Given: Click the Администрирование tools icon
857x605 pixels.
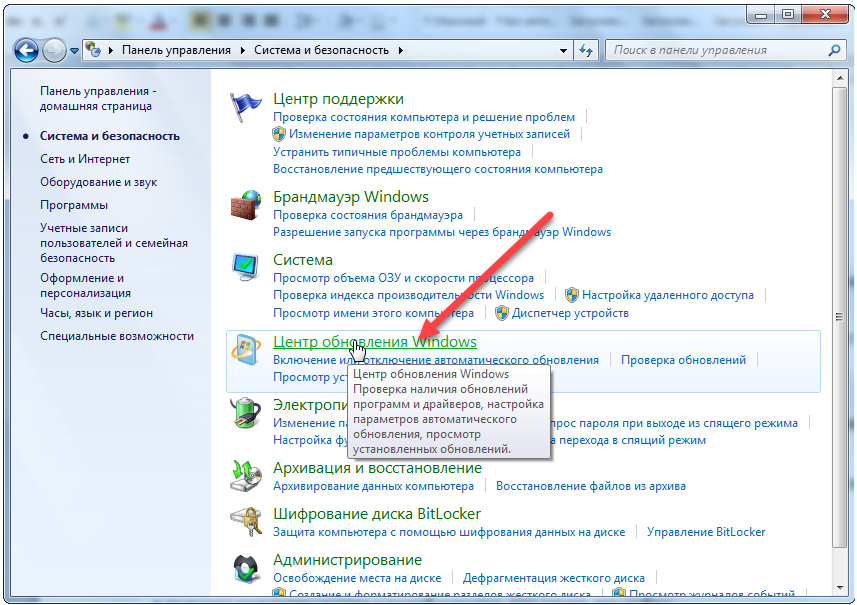Looking at the screenshot, I should click(x=246, y=567).
